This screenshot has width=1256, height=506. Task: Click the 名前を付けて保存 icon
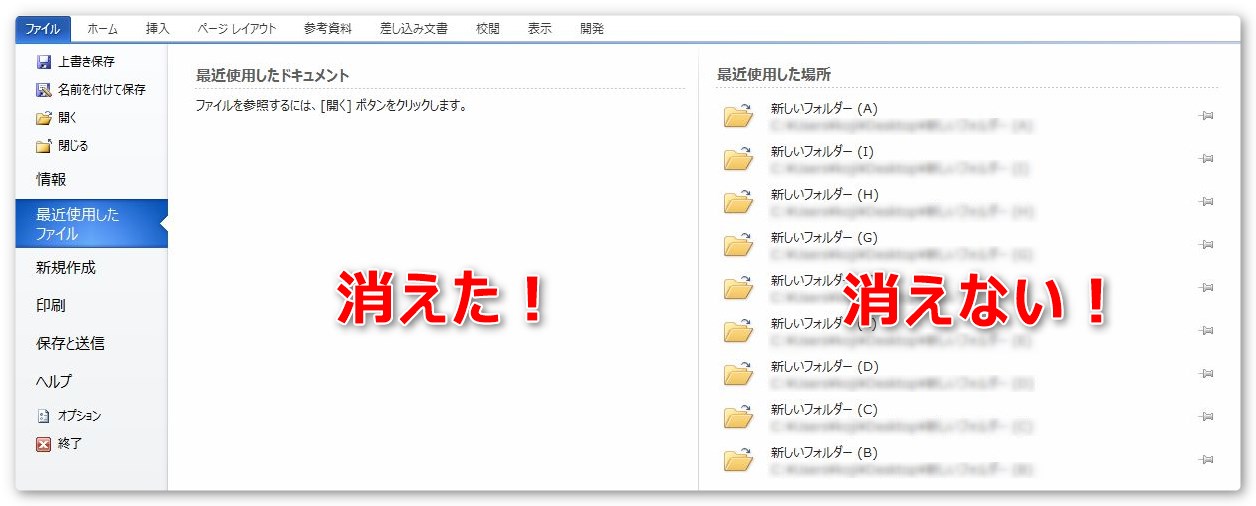[44, 90]
